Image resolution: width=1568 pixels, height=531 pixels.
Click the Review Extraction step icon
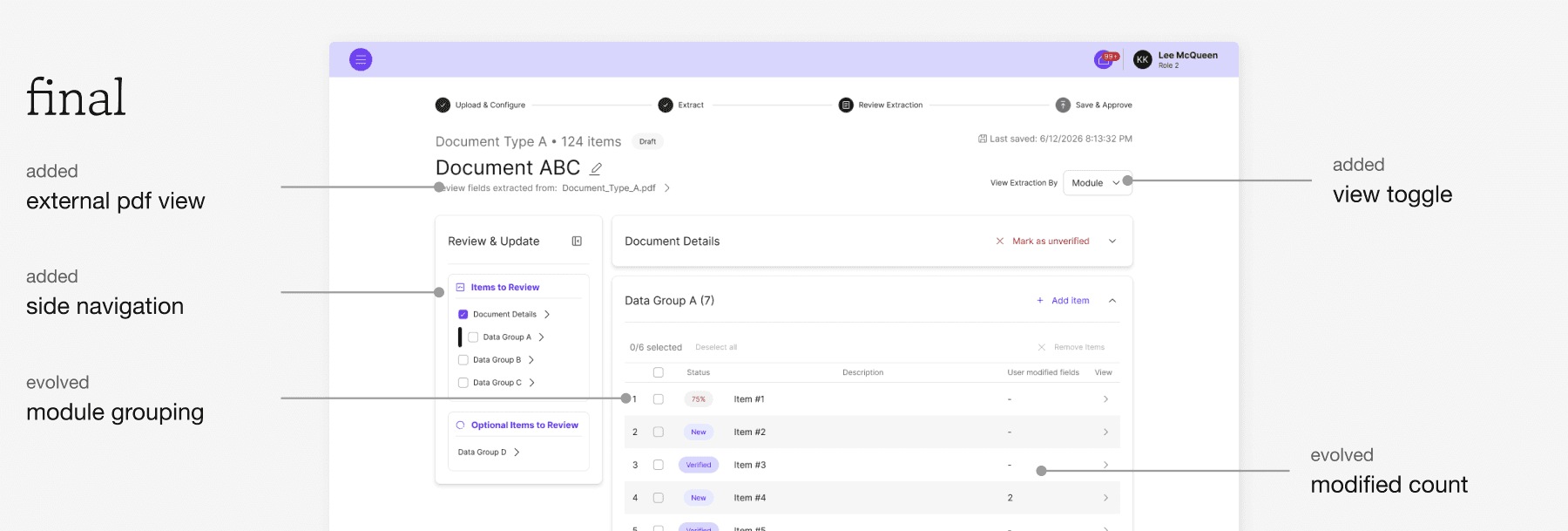click(x=846, y=105)
